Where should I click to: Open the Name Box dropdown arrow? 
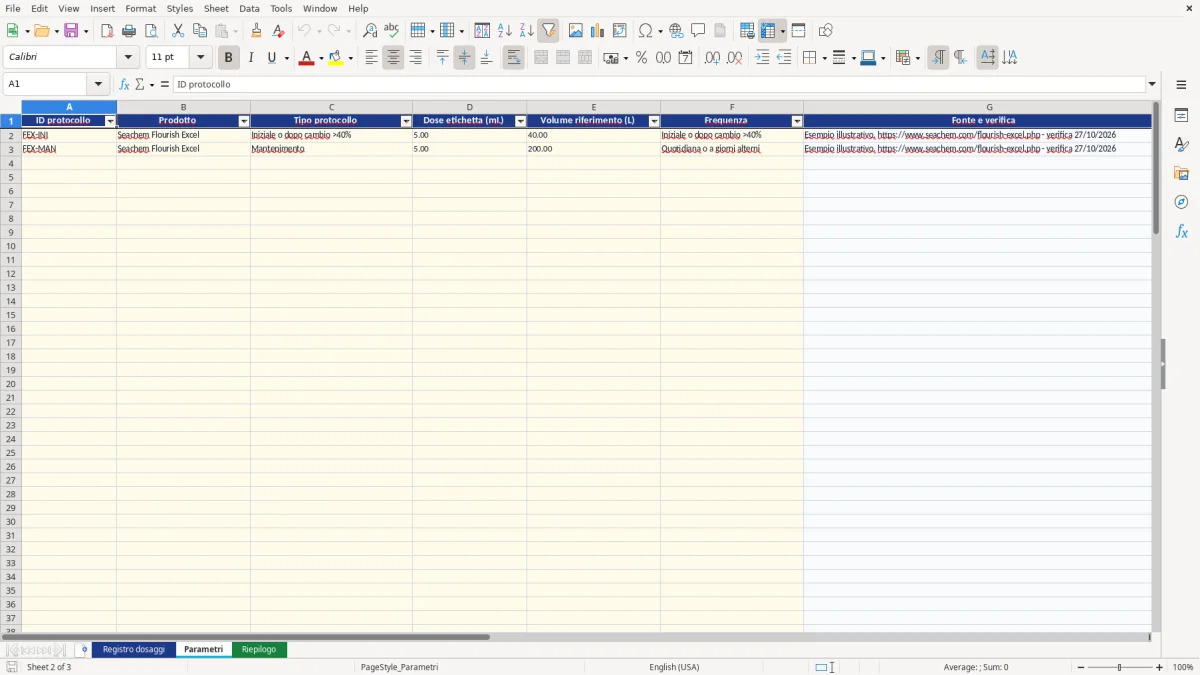pos(98,84)
